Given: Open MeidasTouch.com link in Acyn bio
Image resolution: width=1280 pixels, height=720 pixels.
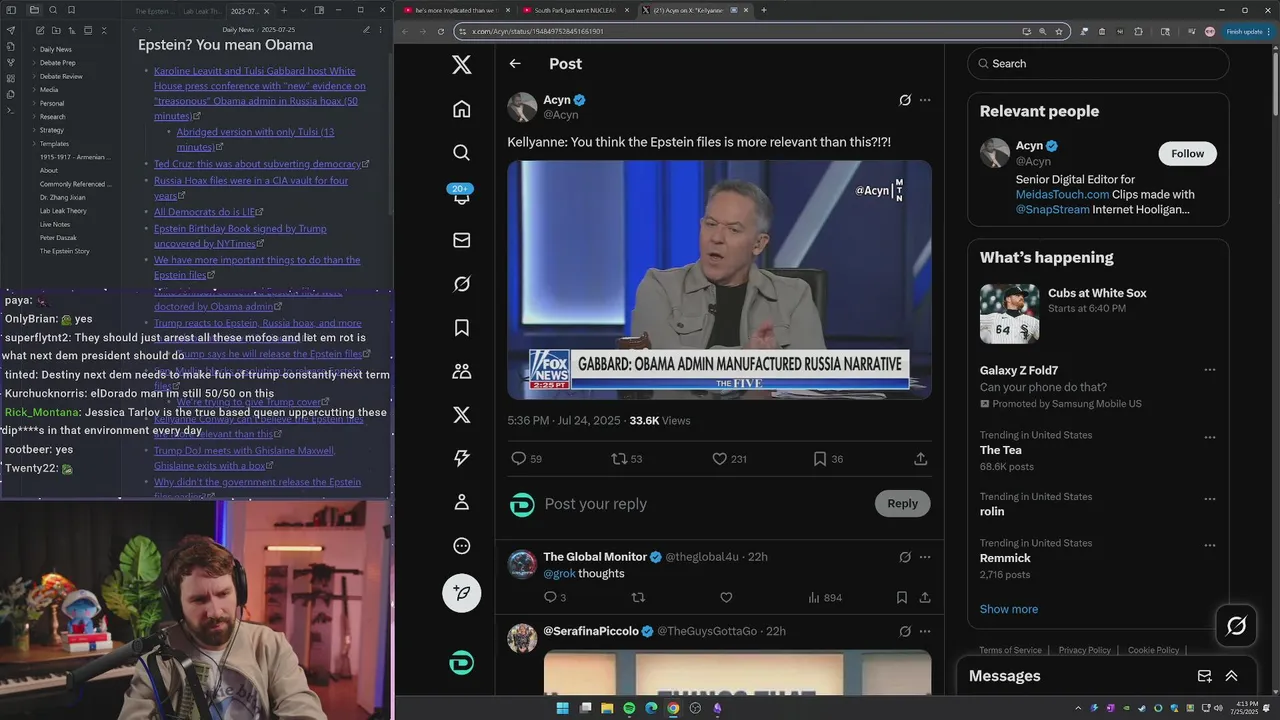Looking at the screenshot, I should click(1062, 194).
